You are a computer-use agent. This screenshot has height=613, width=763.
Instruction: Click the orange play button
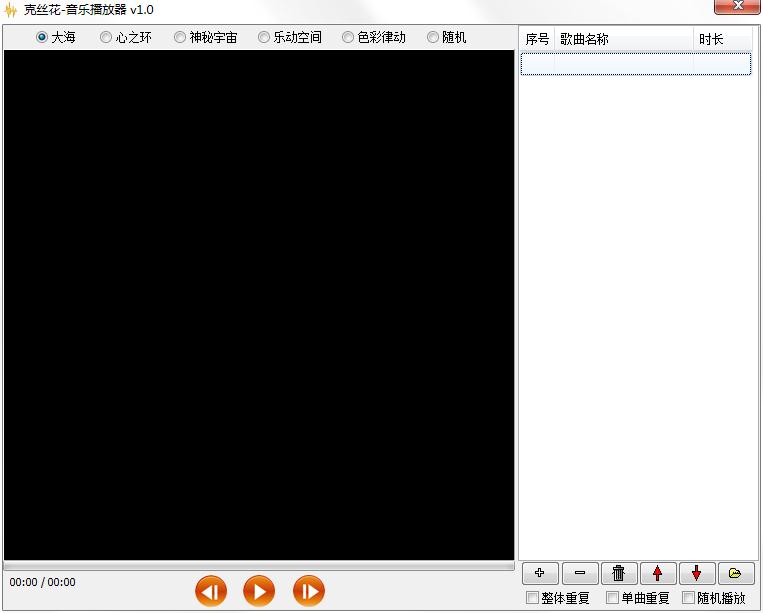pos(259,591)
